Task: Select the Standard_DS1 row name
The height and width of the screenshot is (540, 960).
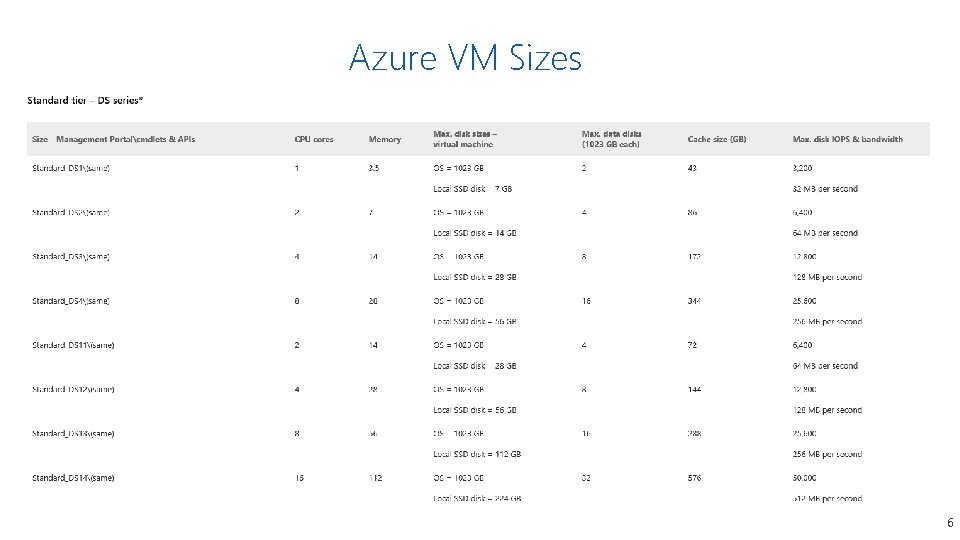Action: 71,168
